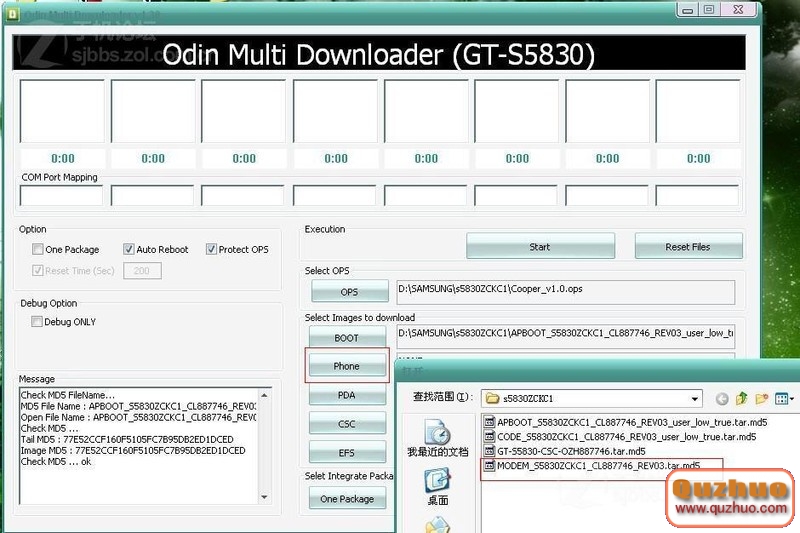Open Recent Documents (我最近的文档) shortcut

(x=437, y=438)
